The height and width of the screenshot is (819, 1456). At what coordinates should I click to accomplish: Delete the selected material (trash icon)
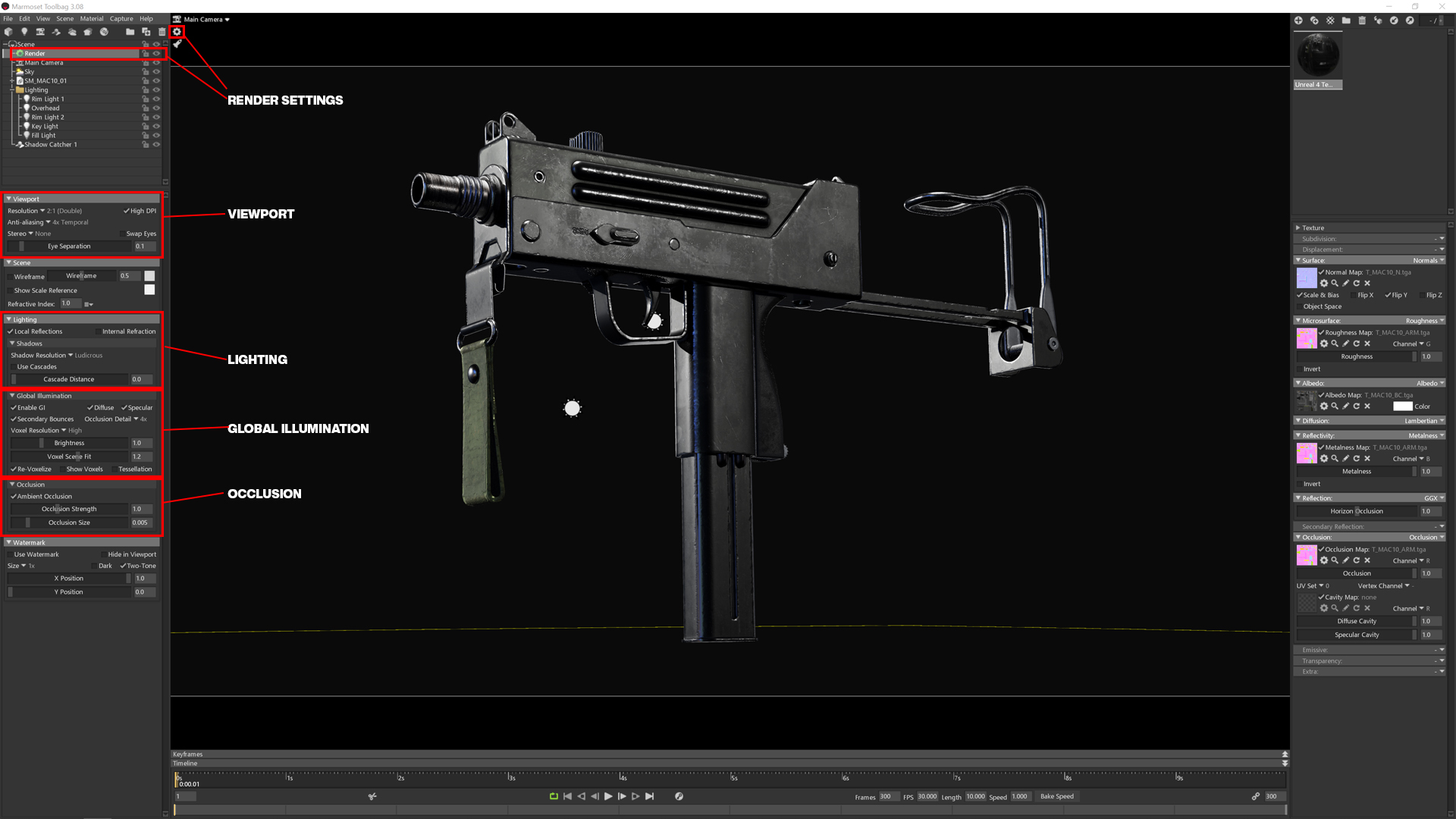1362,20
